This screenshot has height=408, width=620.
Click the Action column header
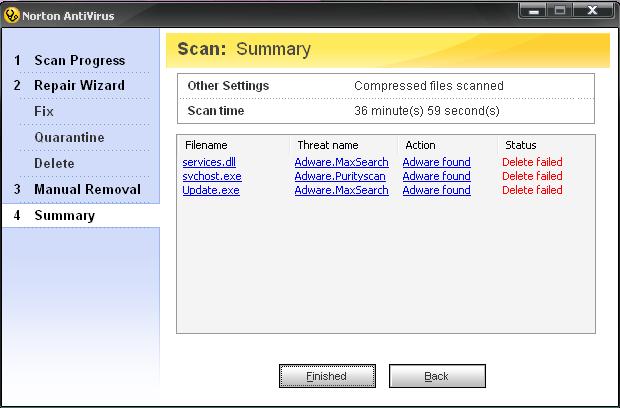pyautogui.click(x=420, y=145)
